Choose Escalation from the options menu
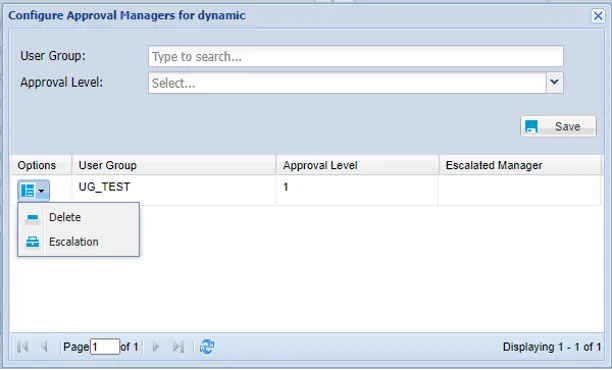Image resolution: width=612 pixels, height=370 pixels. coord(78,242)
